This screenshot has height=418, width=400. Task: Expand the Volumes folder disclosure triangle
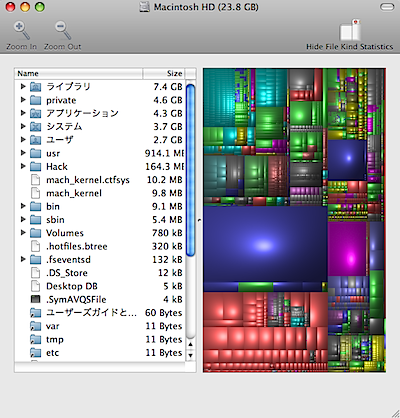coord(23,232)
